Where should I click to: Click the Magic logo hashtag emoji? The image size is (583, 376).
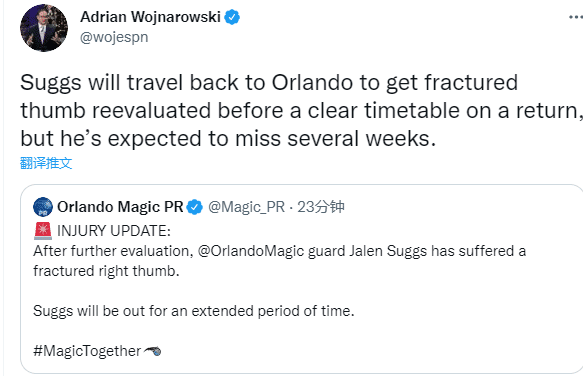[152, 350]
